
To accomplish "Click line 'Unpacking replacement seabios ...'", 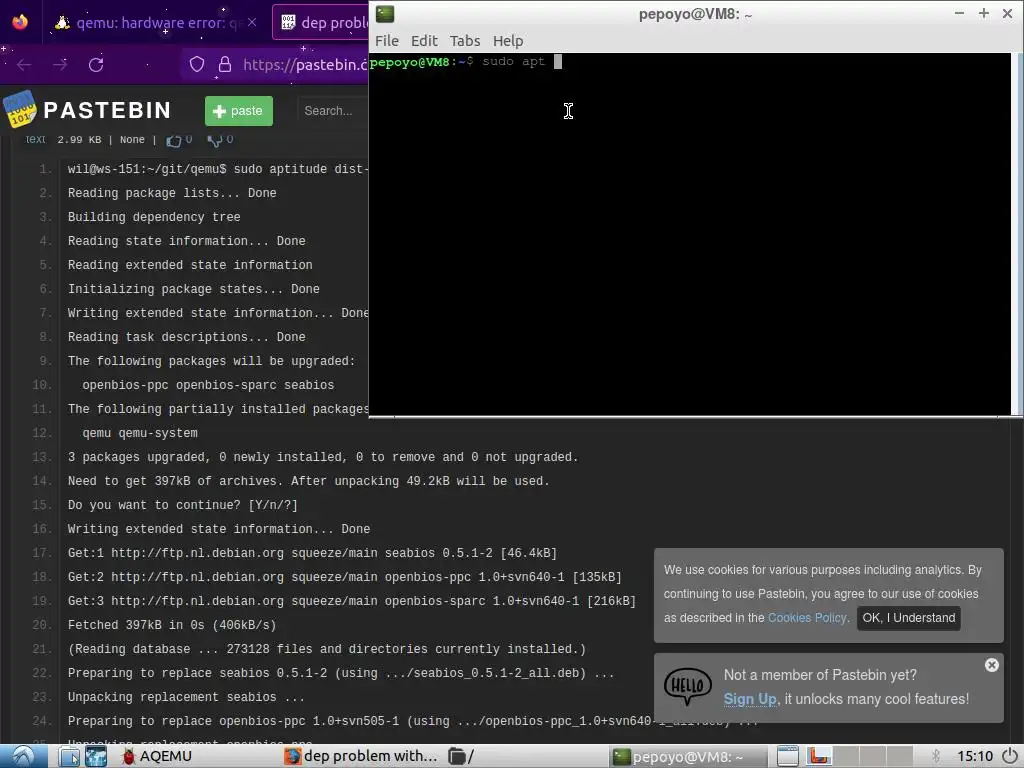I will point(186,697).
